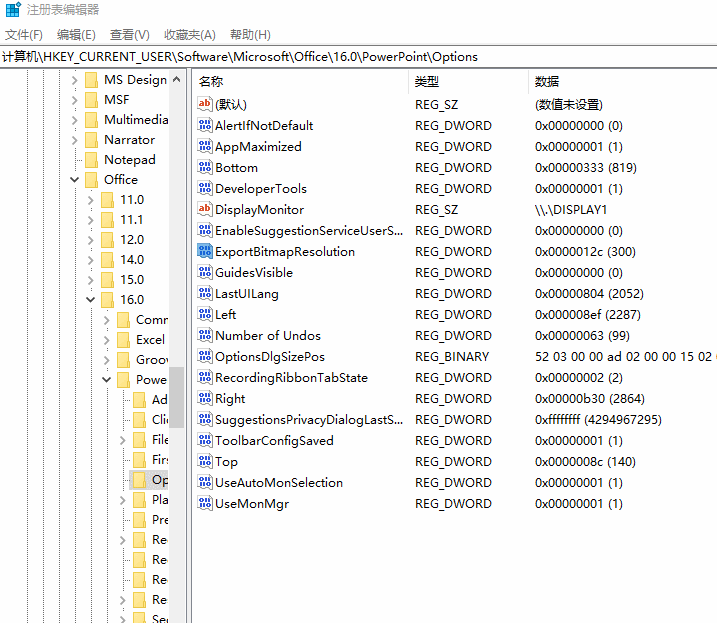Click the Bottom value icon
Image resolution: width=717 pixels, height=623 pixels.
[205, 167]
